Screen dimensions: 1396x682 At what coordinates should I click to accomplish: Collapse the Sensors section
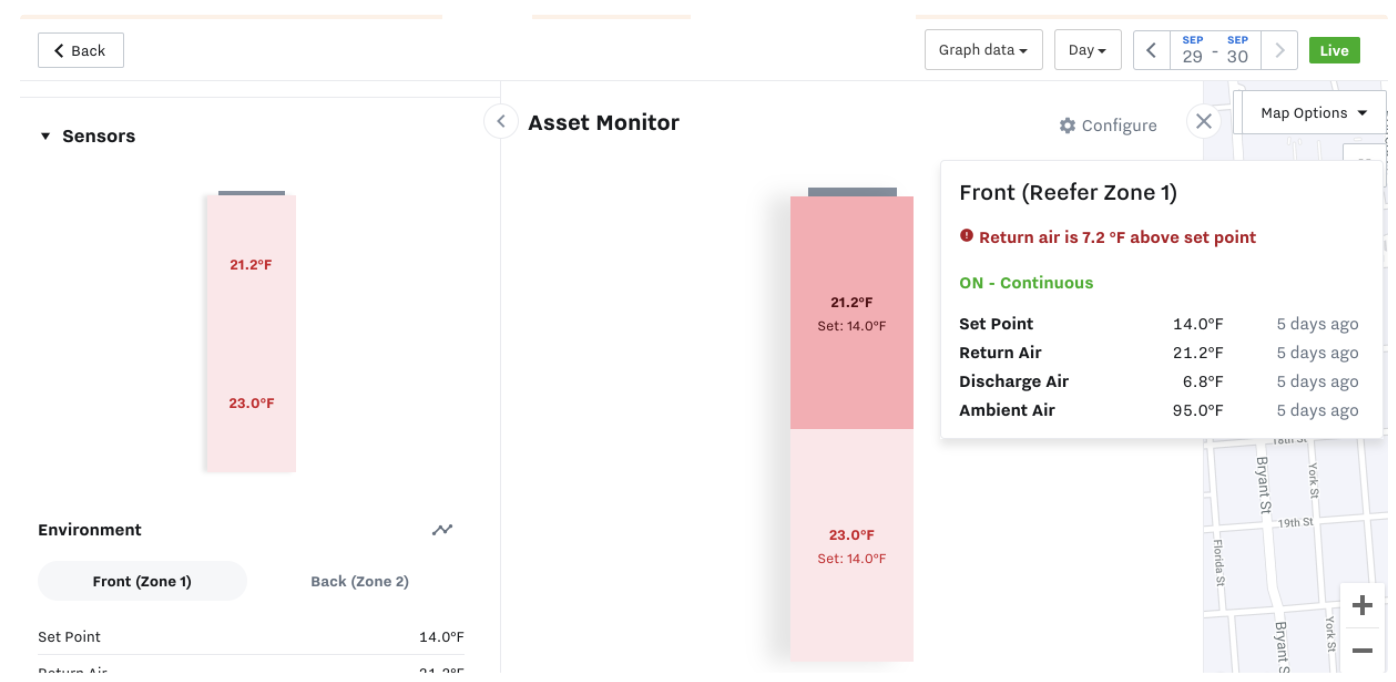(87, 136)
